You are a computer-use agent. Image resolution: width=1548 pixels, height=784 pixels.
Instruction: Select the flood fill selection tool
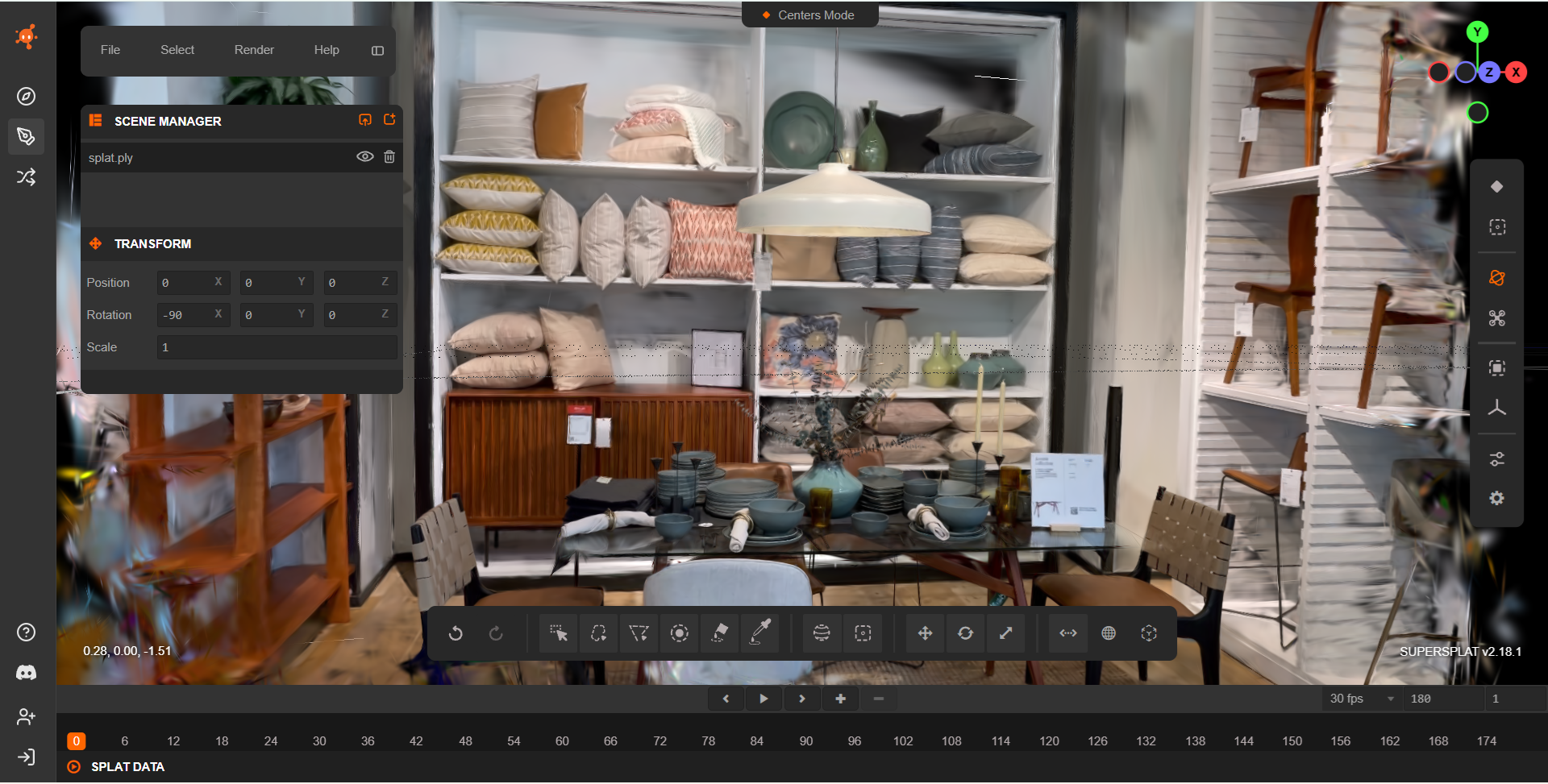pyautogui.click(x=720, y=634)
